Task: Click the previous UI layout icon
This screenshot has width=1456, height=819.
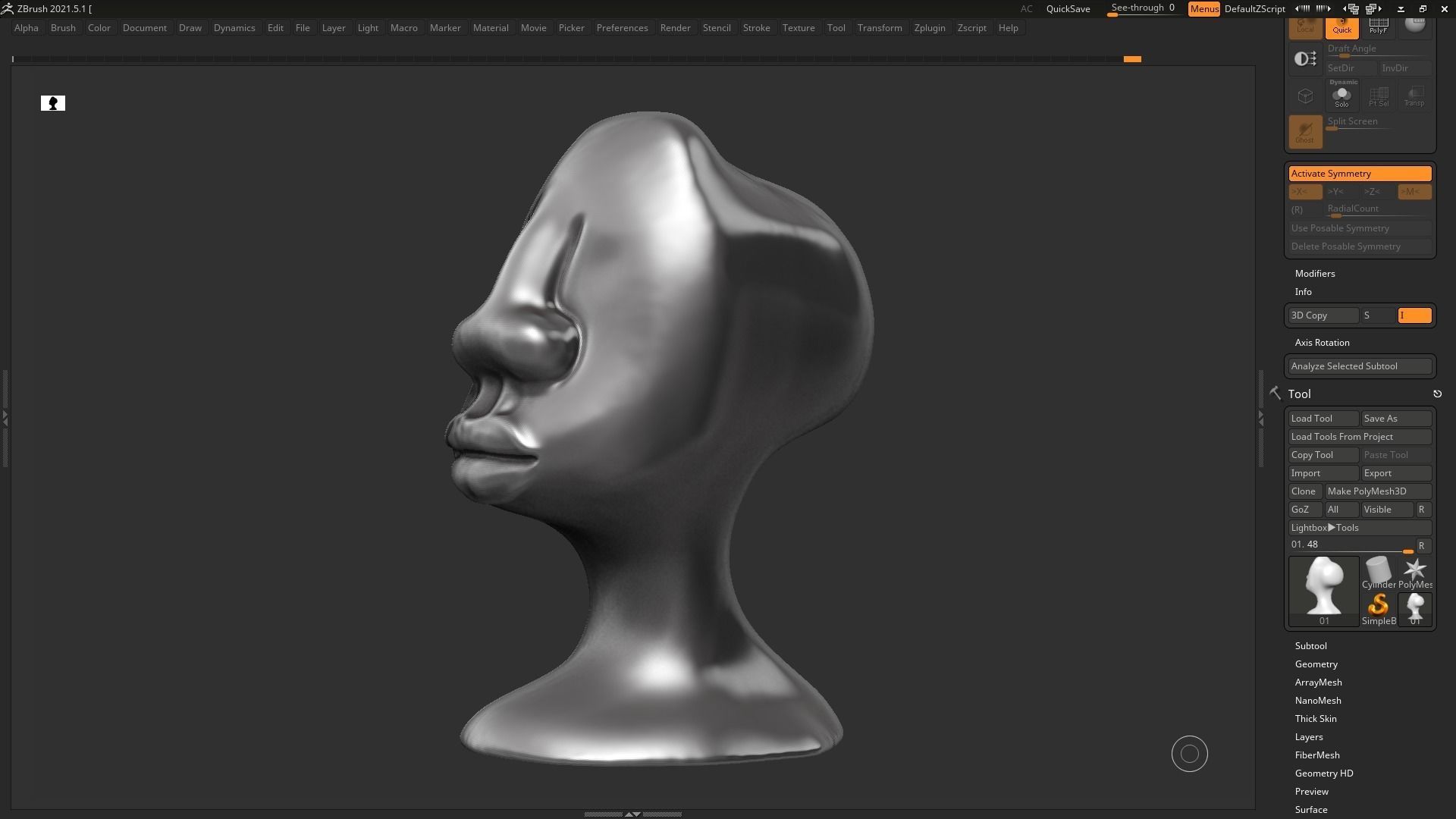Action: pos(1352,9)
